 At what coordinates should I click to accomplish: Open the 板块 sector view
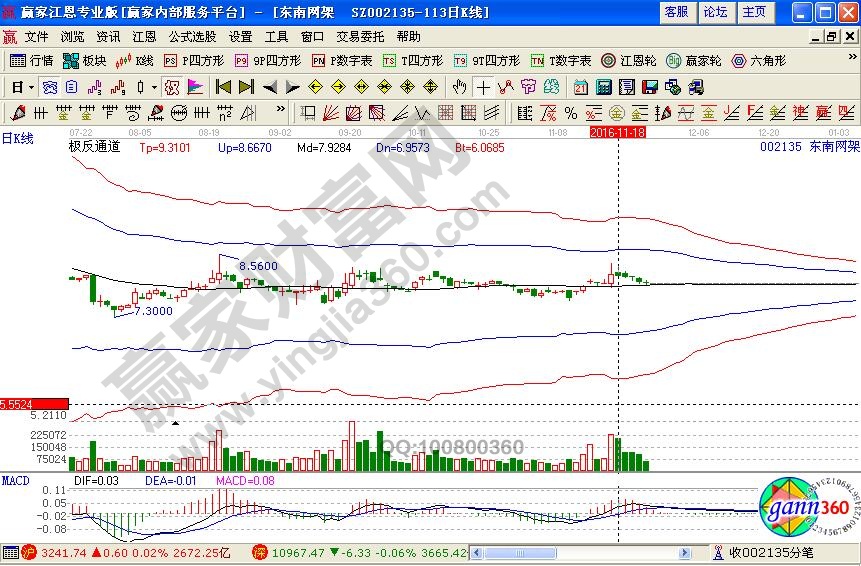[x=86, y=61]
